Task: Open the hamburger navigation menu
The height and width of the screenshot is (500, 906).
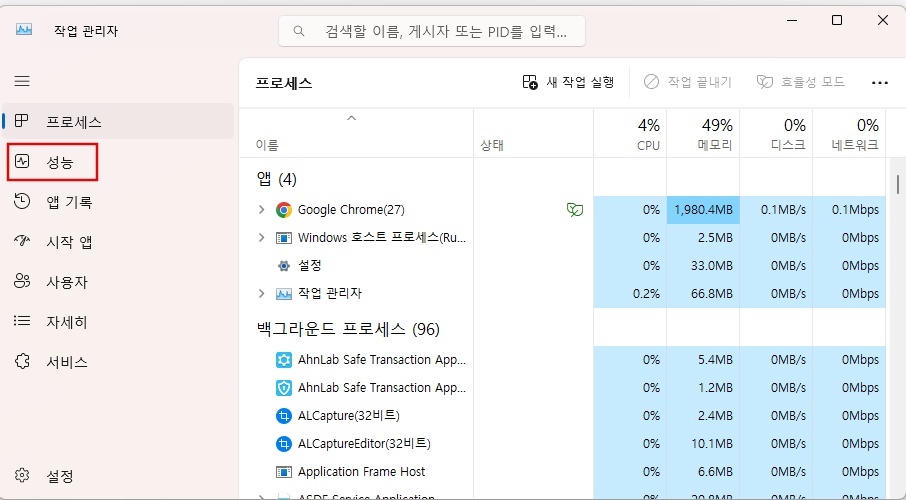Action: [22, 81]
